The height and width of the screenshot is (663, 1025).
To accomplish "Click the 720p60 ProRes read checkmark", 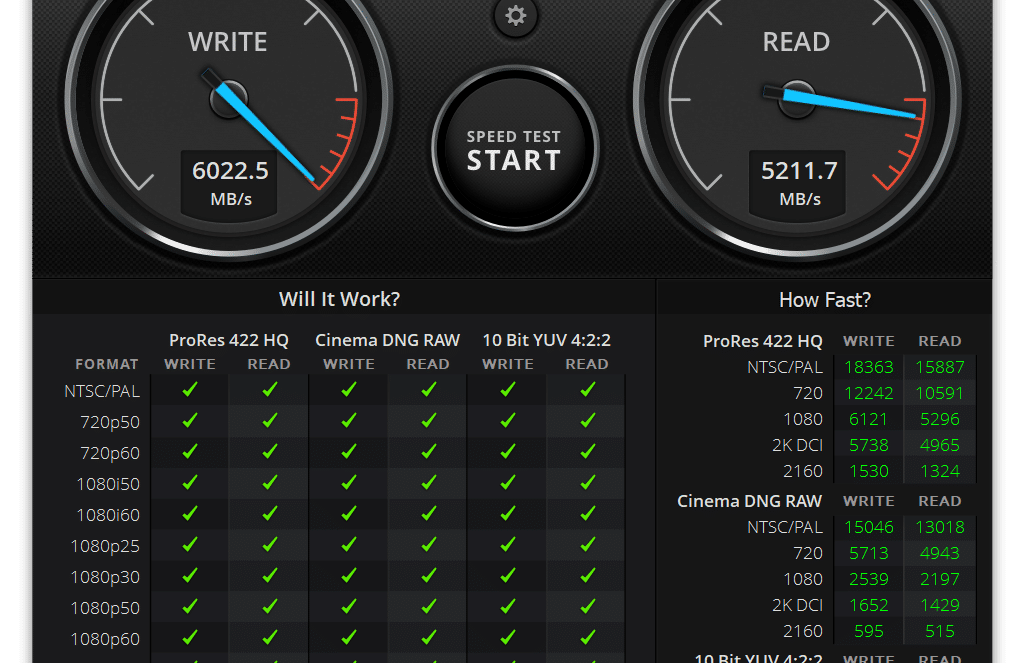I will coord(269,451).
